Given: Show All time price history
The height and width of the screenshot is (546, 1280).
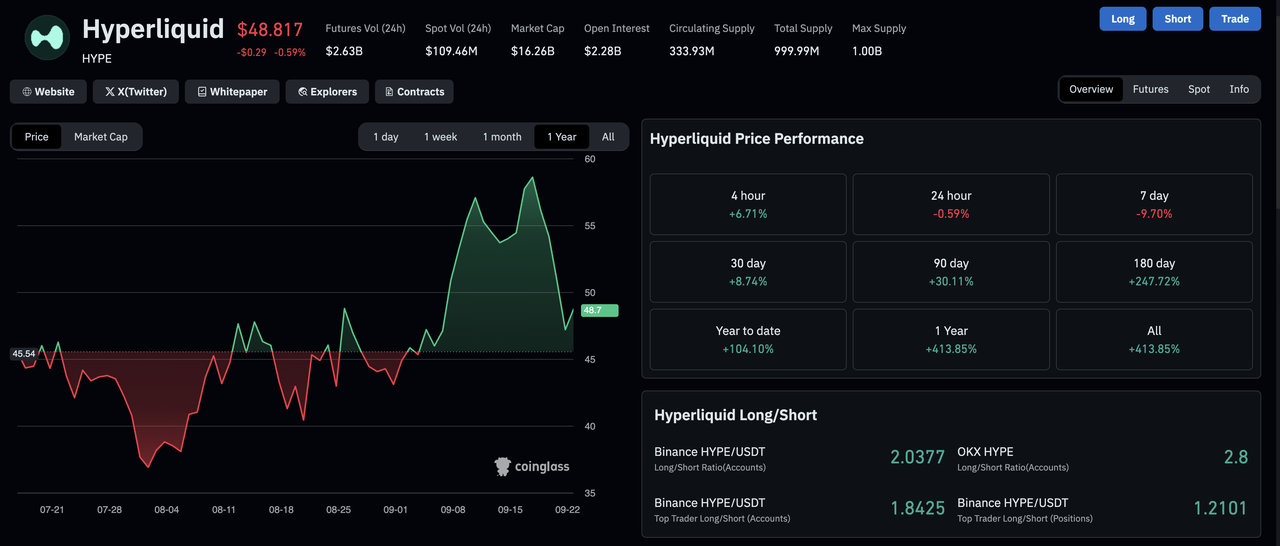Looking at the screenshot, I should point(608,137).
